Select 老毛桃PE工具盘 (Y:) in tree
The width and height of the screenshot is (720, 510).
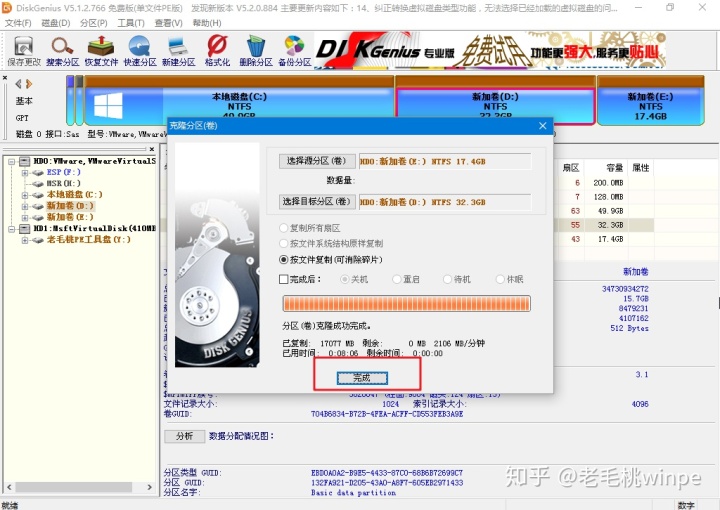click(89, 239)
